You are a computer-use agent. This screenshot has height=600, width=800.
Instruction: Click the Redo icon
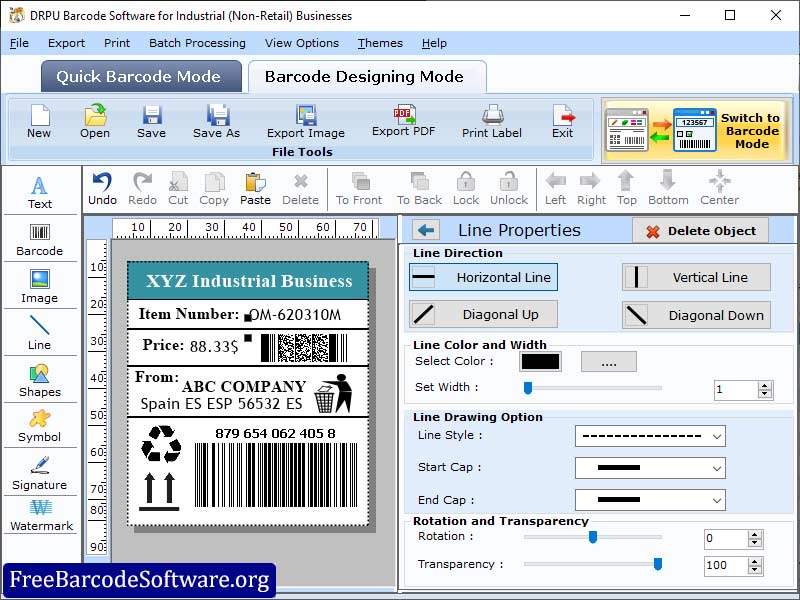[142, 189]
